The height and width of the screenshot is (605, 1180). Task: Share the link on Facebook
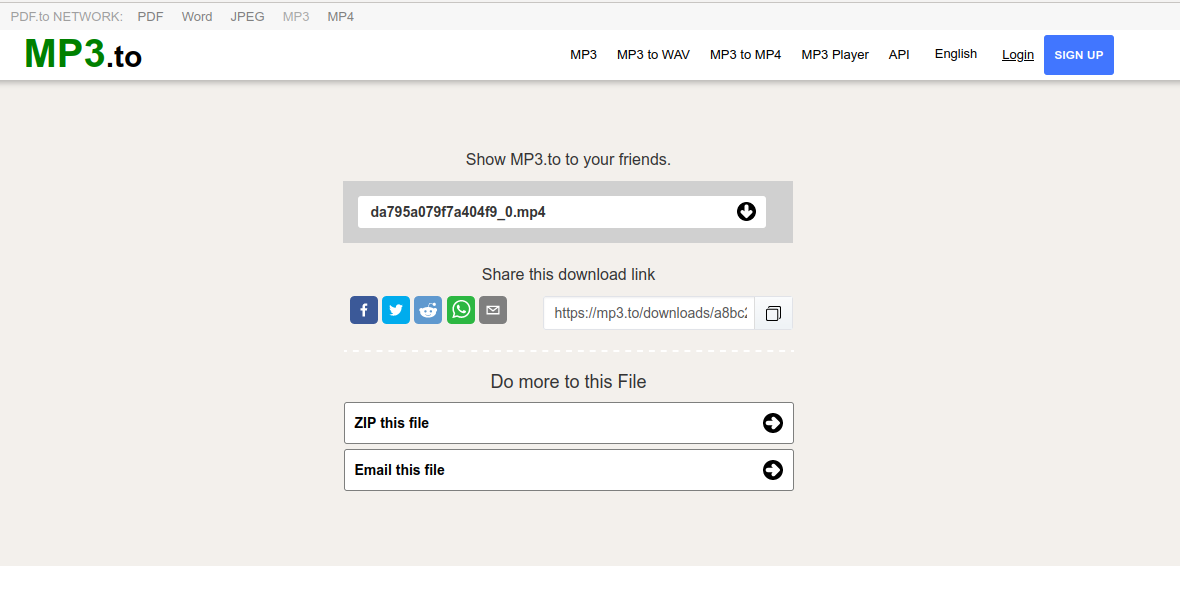363,310
